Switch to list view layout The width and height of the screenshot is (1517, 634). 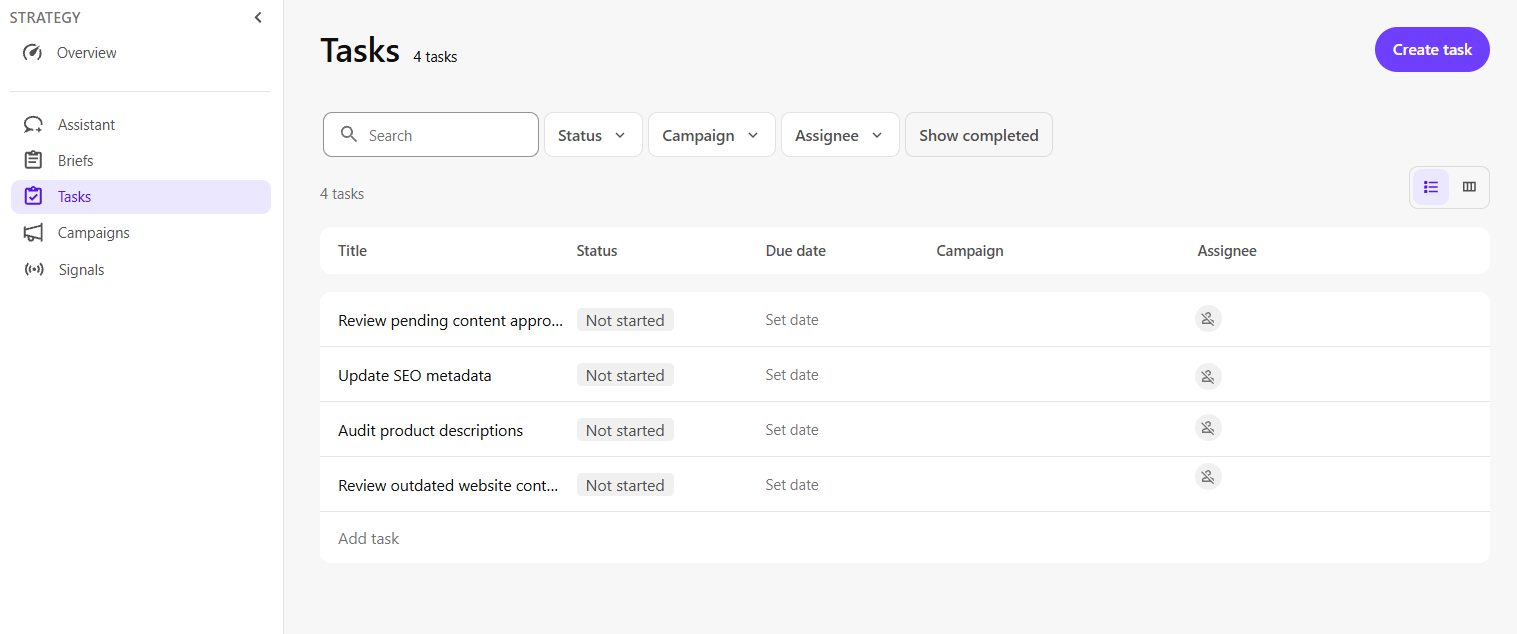click(1431, 187)
